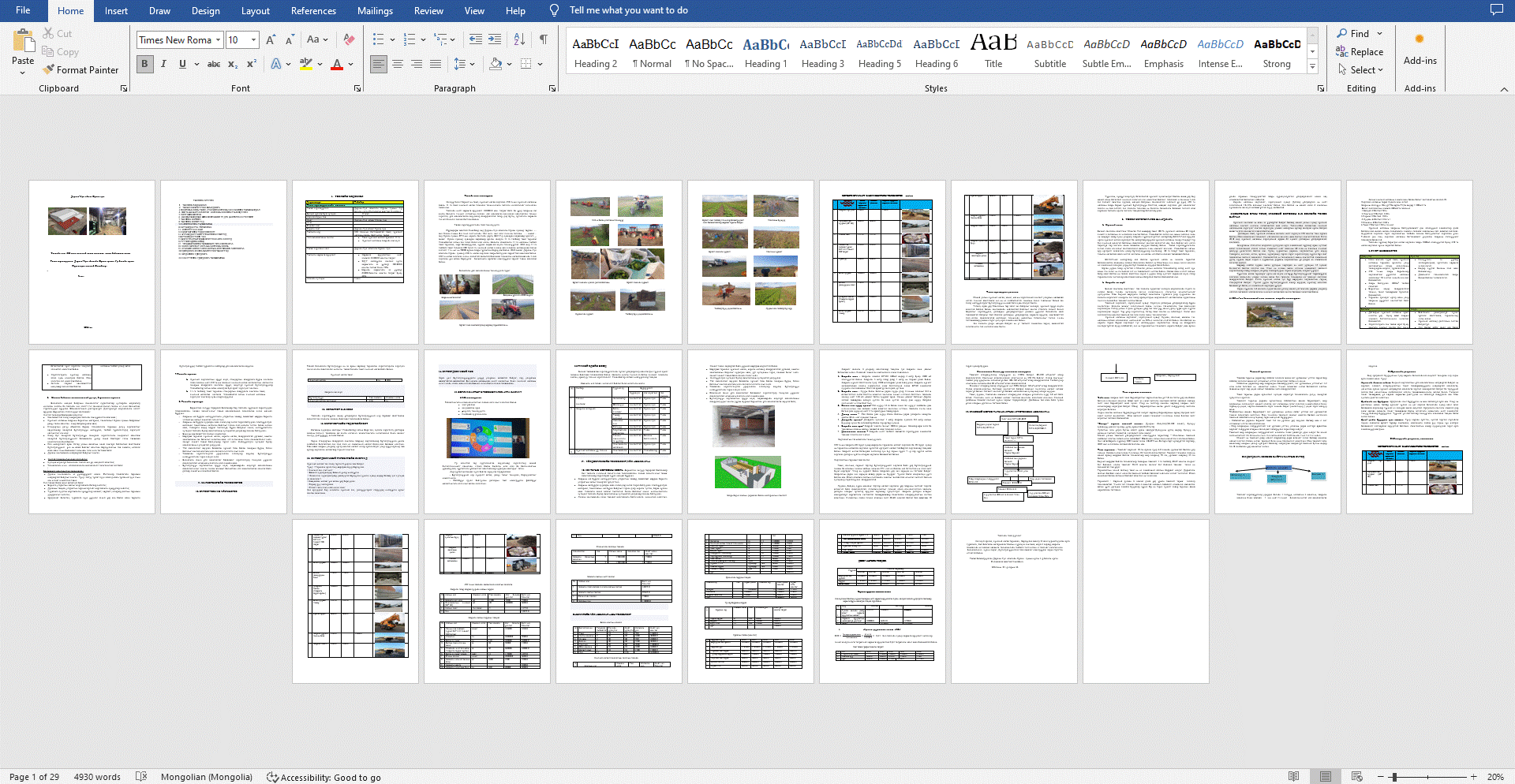Expand the numbering list dropdown
The height and width of the screenshot is (784, 1515).
click(424, 39)
